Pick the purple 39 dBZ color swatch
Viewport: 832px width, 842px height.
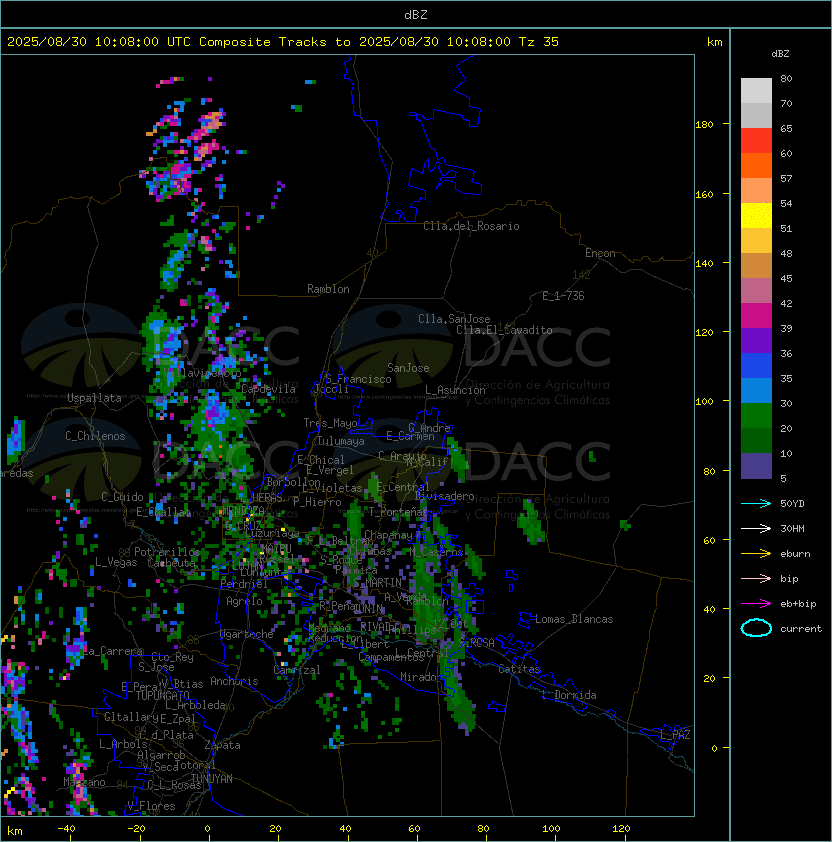point(756,340)
